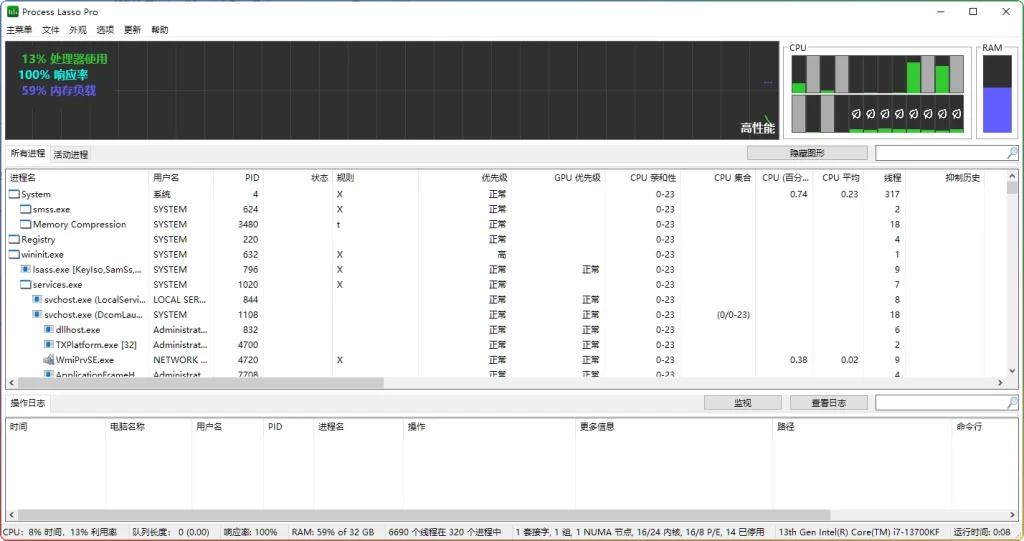Image resolution: width=1024 pixels, height=541 pixels.
Task: Switch to the 所有进程 tab
Action: (27, 154)
